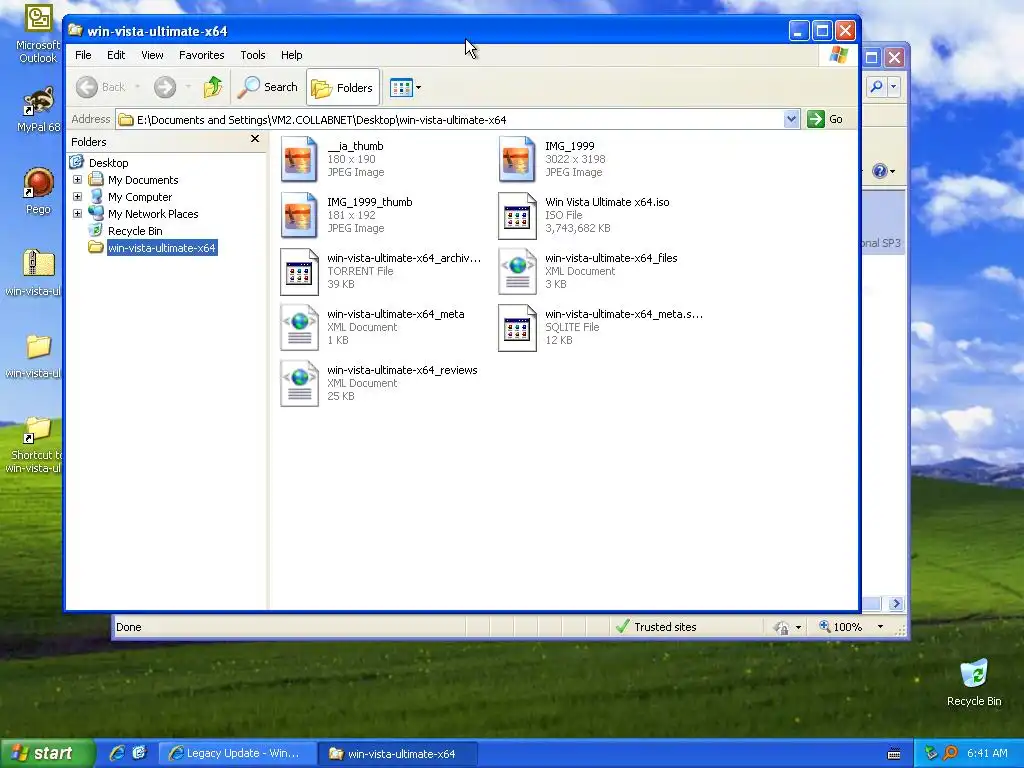Open the File menu
This screenshot has height=768, width=1024.
(x=83, y=55)
